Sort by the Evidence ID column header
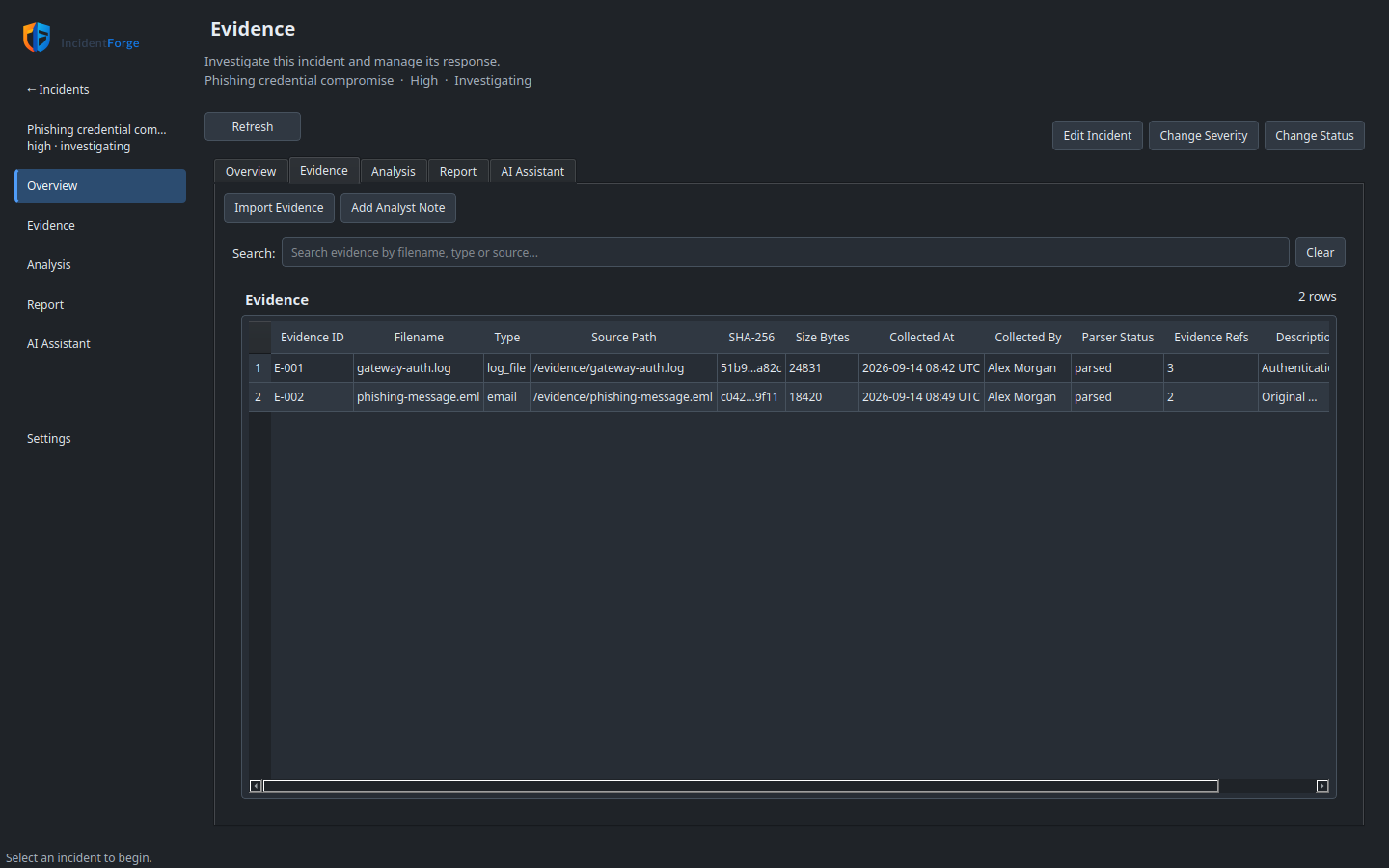 coord(313,337)
